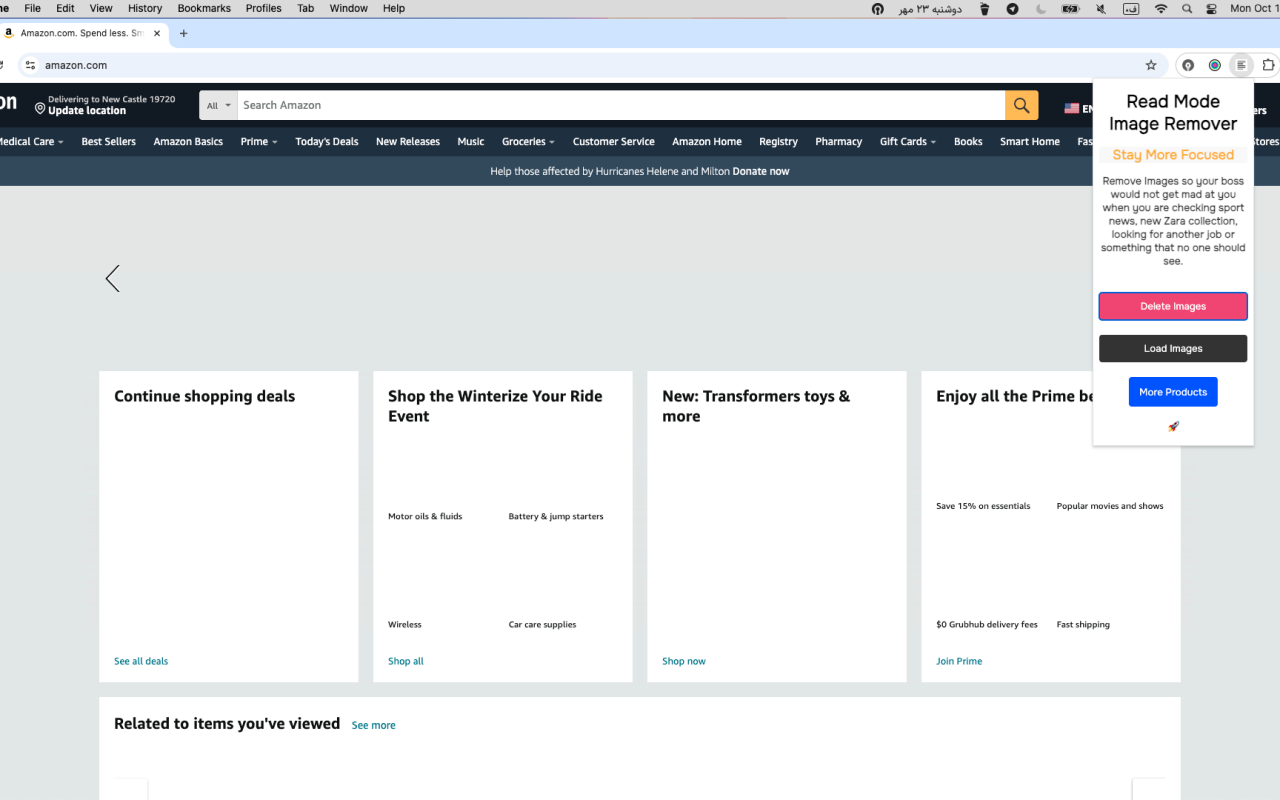Viewport: 1280px width, 800px height.
Task: Click the Search Amazon input field
Action: coord(621,105)
